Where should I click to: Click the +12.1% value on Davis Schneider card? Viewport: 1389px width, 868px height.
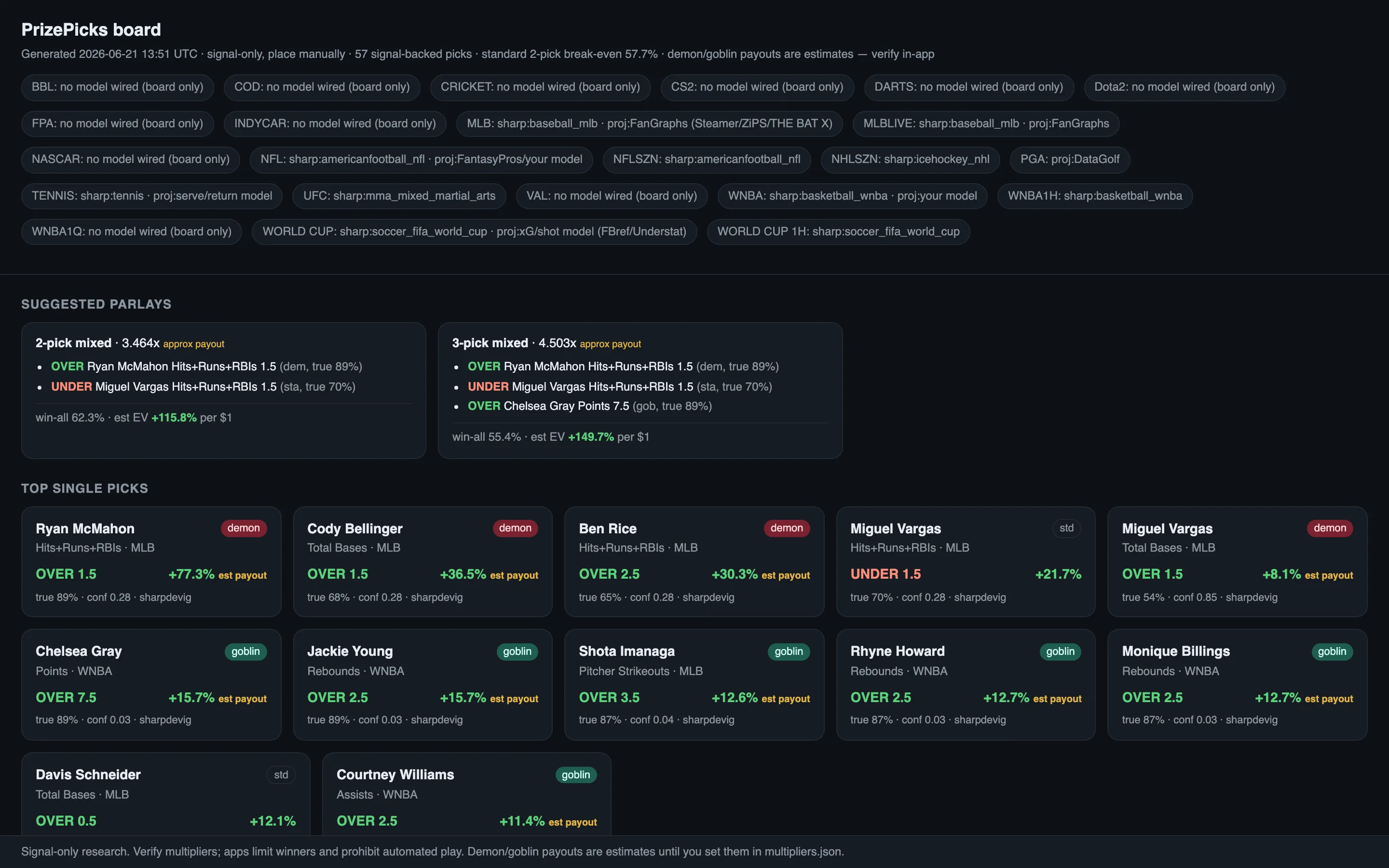[x=272, y=822]
